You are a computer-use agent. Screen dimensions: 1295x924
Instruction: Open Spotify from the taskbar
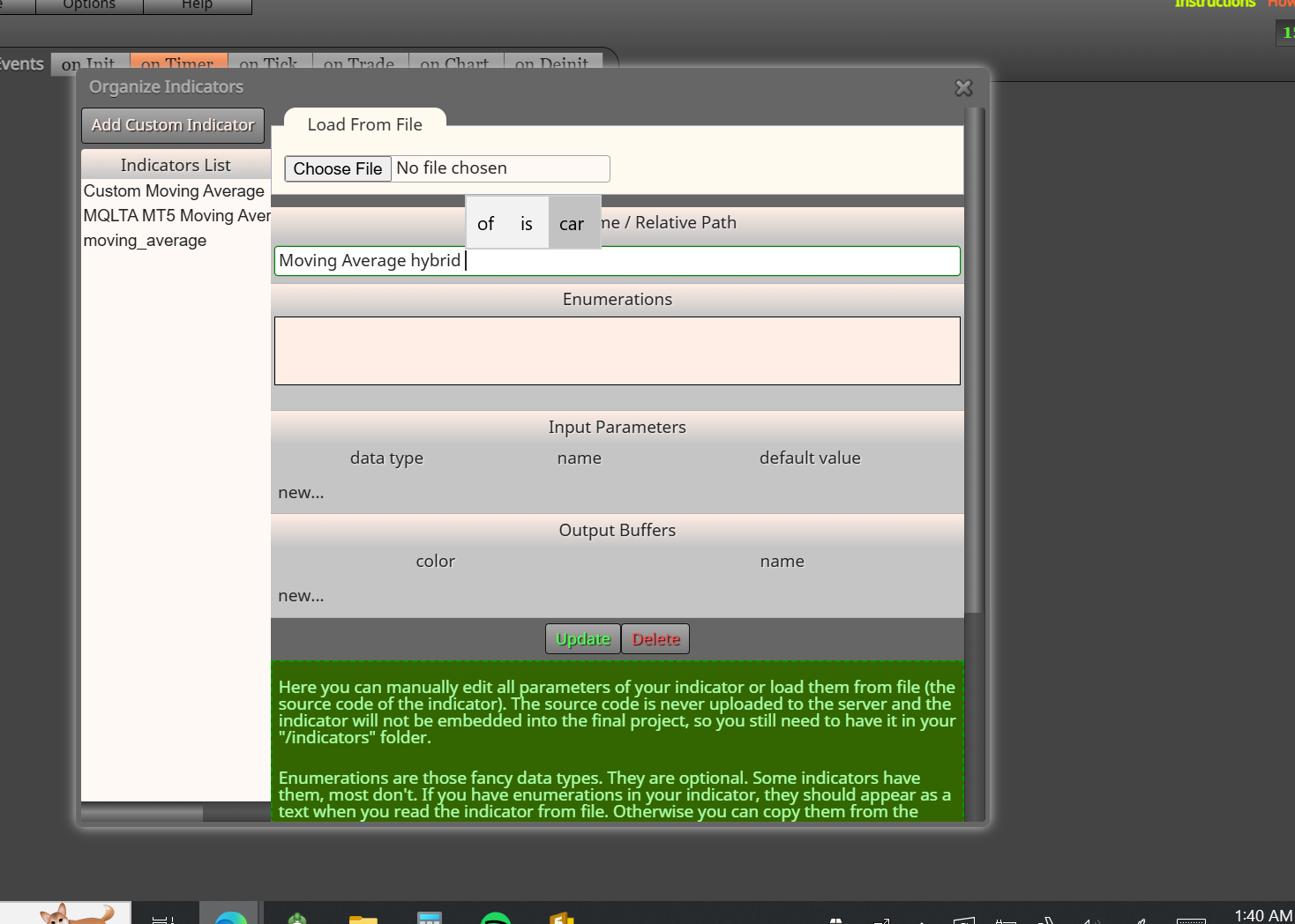(x=496, y=918)
